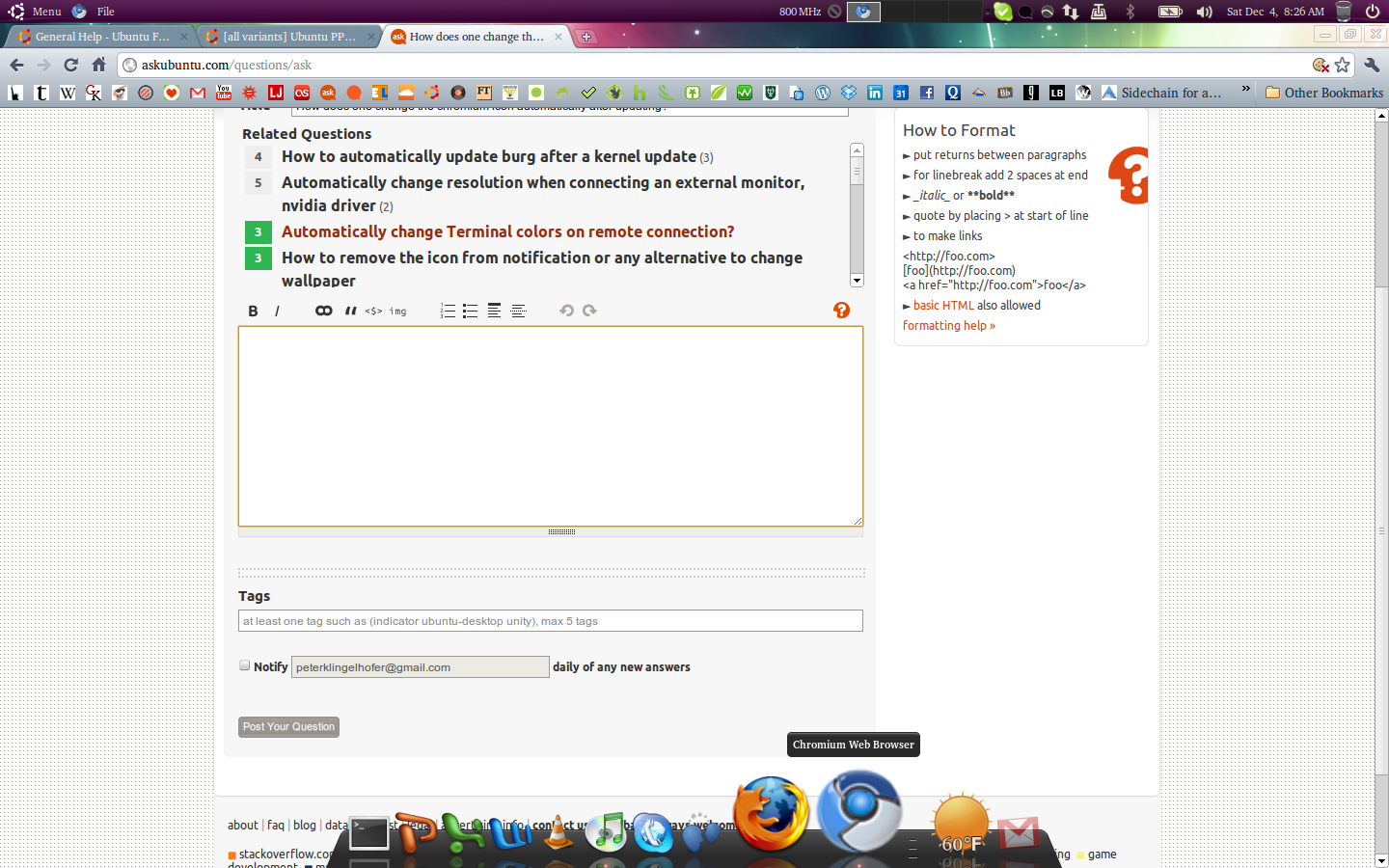Insert a blockquote from the editor toolbar
The image size is (1389, 868).
click(x=350, y=311)
